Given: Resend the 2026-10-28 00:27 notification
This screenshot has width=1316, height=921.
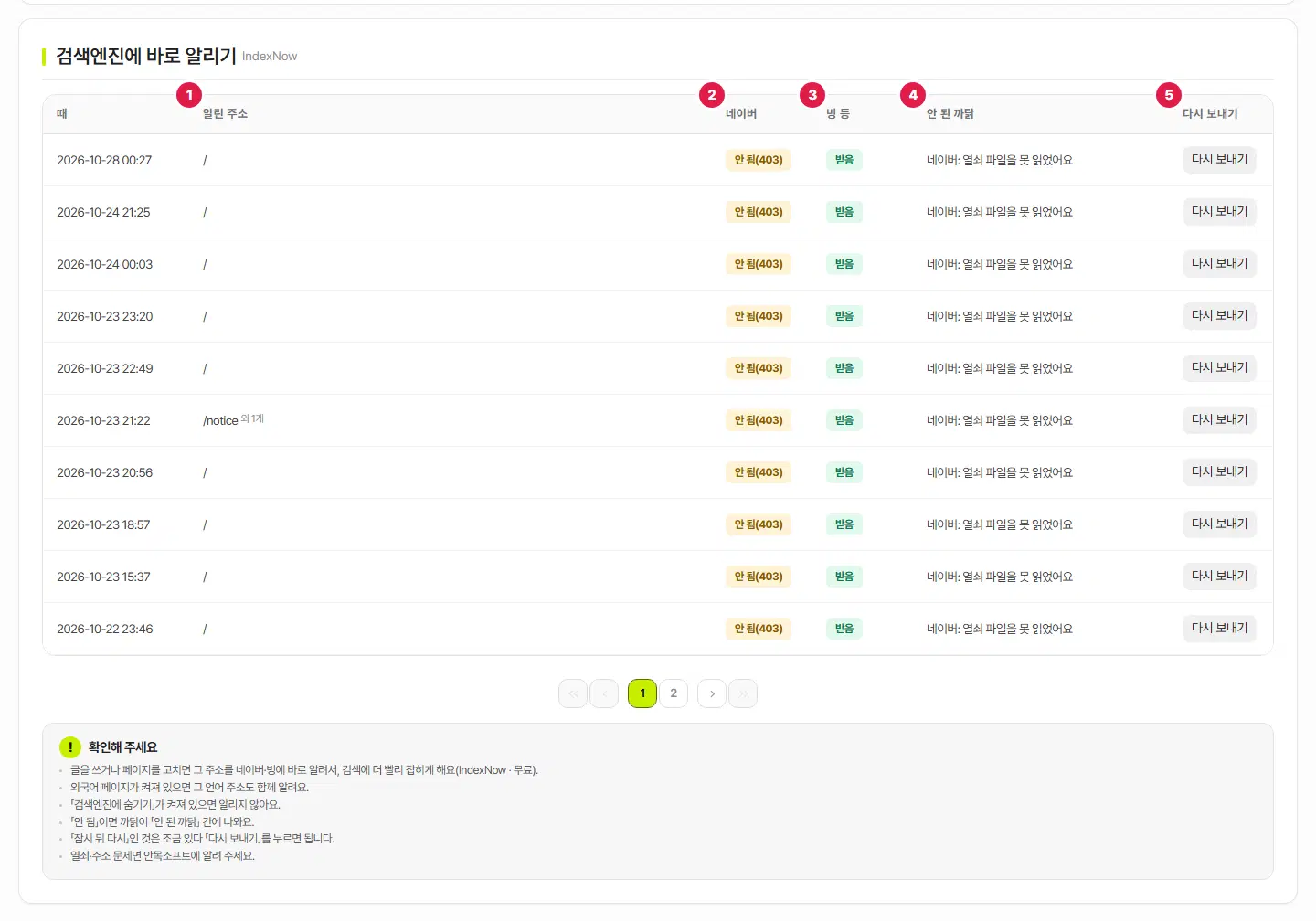Looking at the screenshot, I should tap(1219, 160).
